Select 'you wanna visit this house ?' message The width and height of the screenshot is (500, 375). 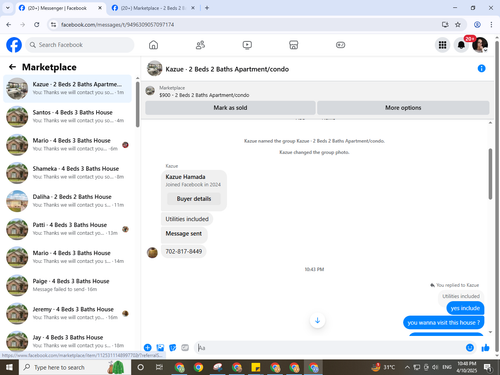[443, 323]
